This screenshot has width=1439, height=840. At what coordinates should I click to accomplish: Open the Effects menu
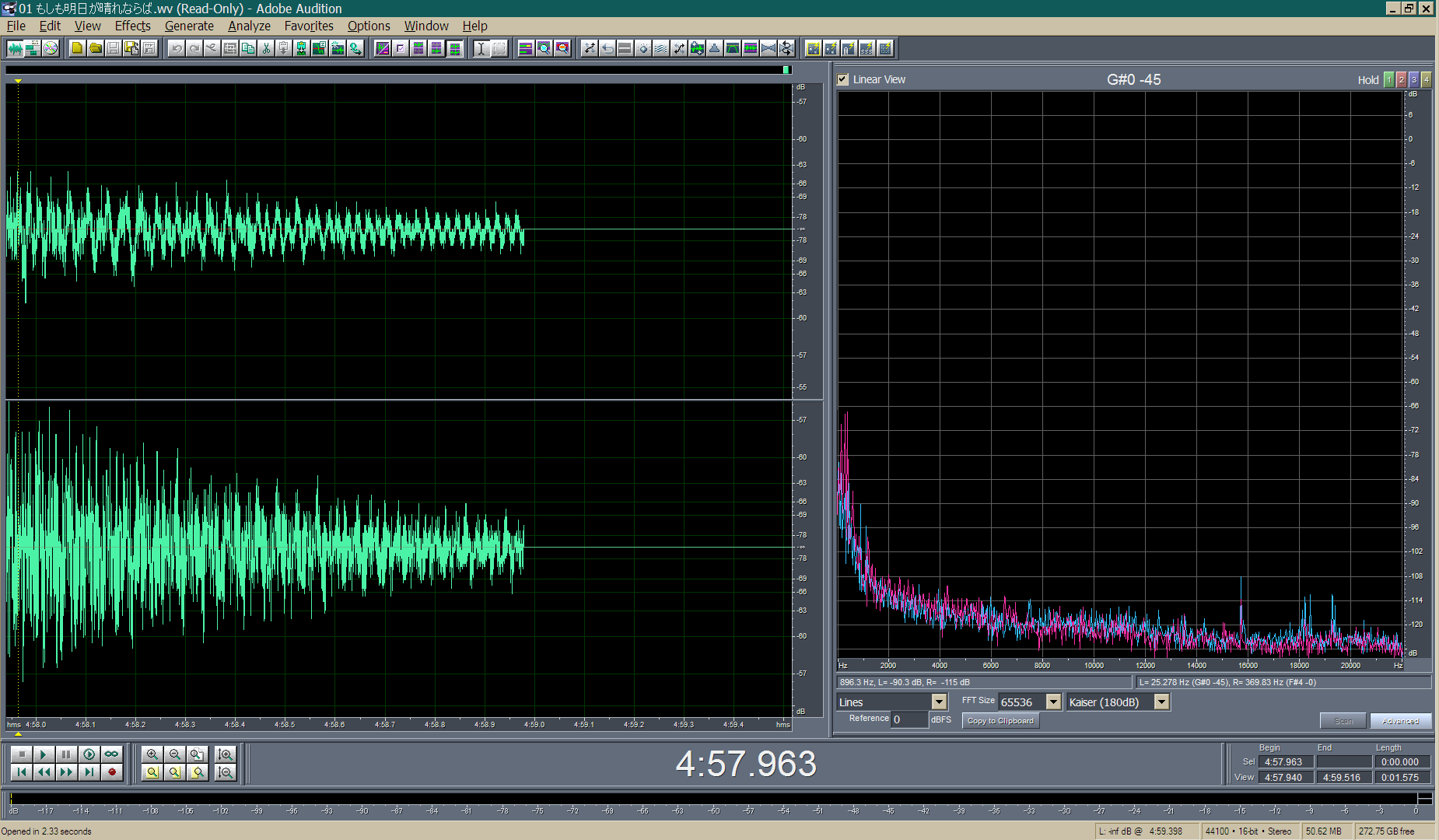pos(132,26)
